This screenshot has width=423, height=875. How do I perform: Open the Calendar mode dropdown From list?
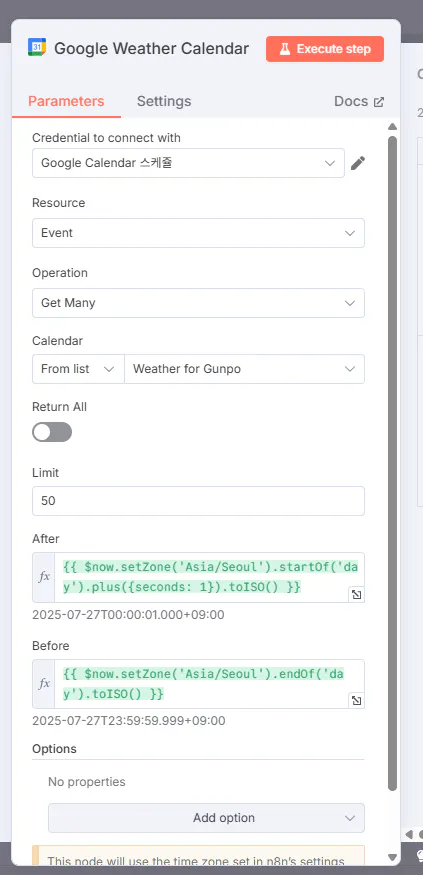78,369
